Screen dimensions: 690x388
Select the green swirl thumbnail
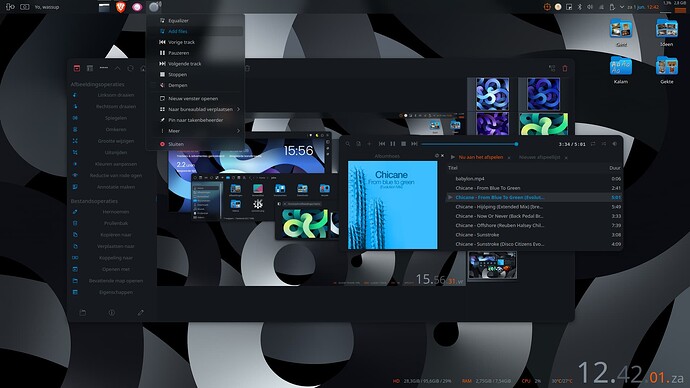543,124
